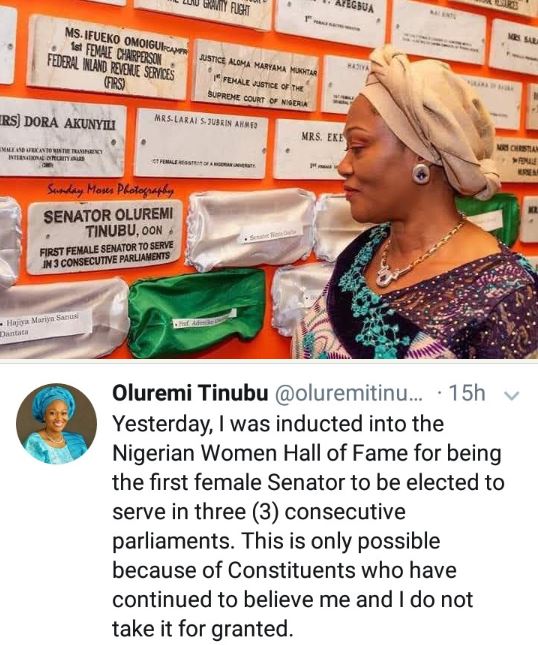The height and width of the screenshot is (645, 538).
Task: Expand the tweet options chevron
Action: 512,395
